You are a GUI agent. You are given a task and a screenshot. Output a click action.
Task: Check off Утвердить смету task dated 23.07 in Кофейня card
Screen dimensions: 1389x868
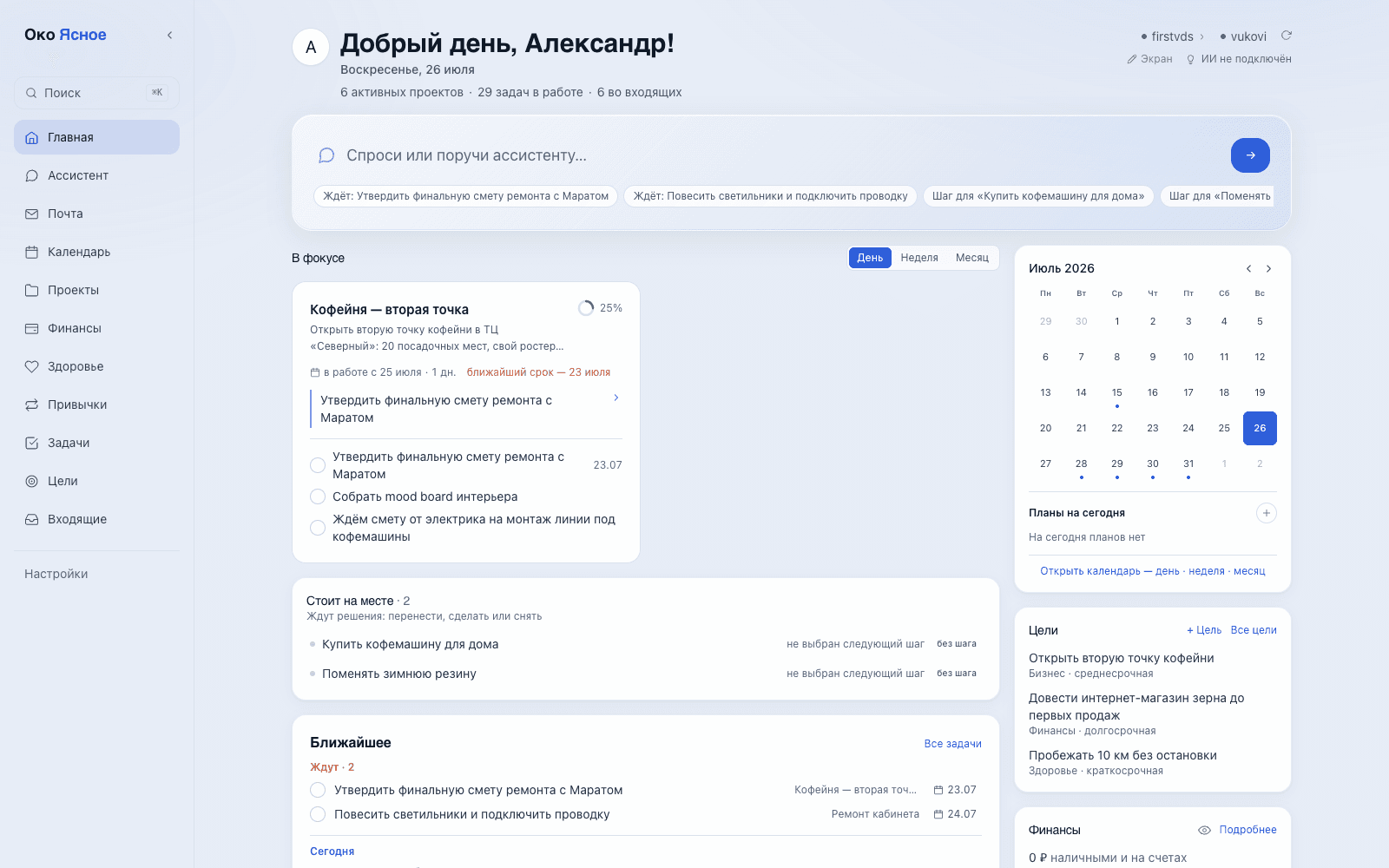tap(318, 465)
